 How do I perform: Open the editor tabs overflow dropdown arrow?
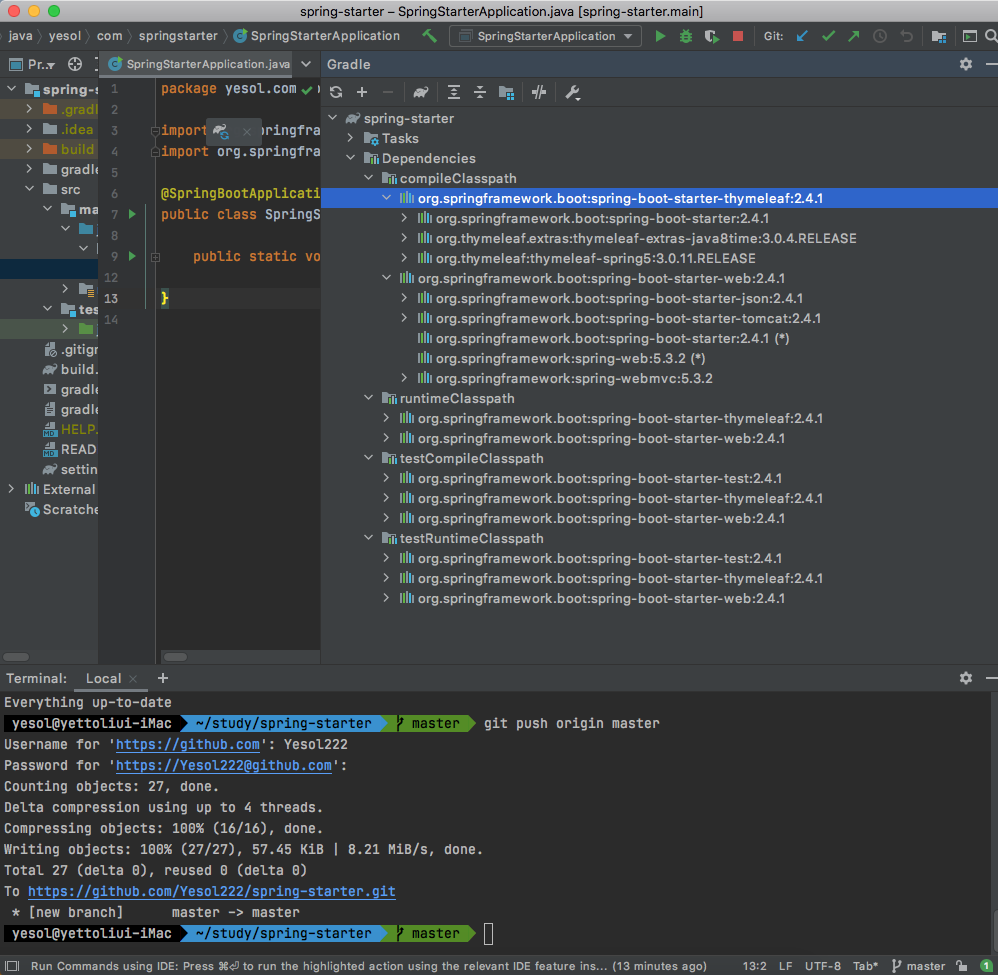(x=306, y=64)
